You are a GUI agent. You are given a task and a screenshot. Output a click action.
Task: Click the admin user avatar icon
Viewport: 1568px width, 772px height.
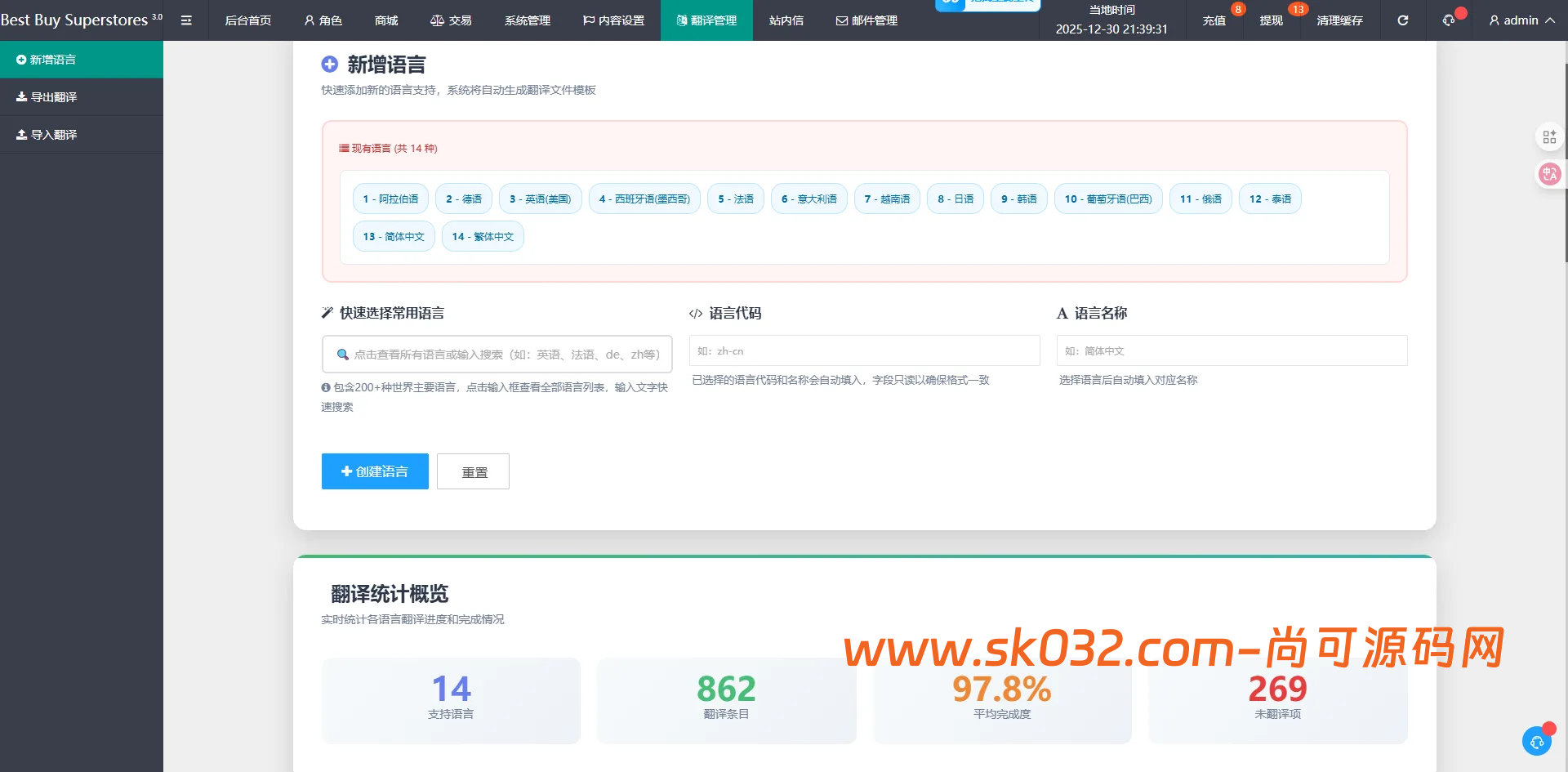pos(1494,20)
